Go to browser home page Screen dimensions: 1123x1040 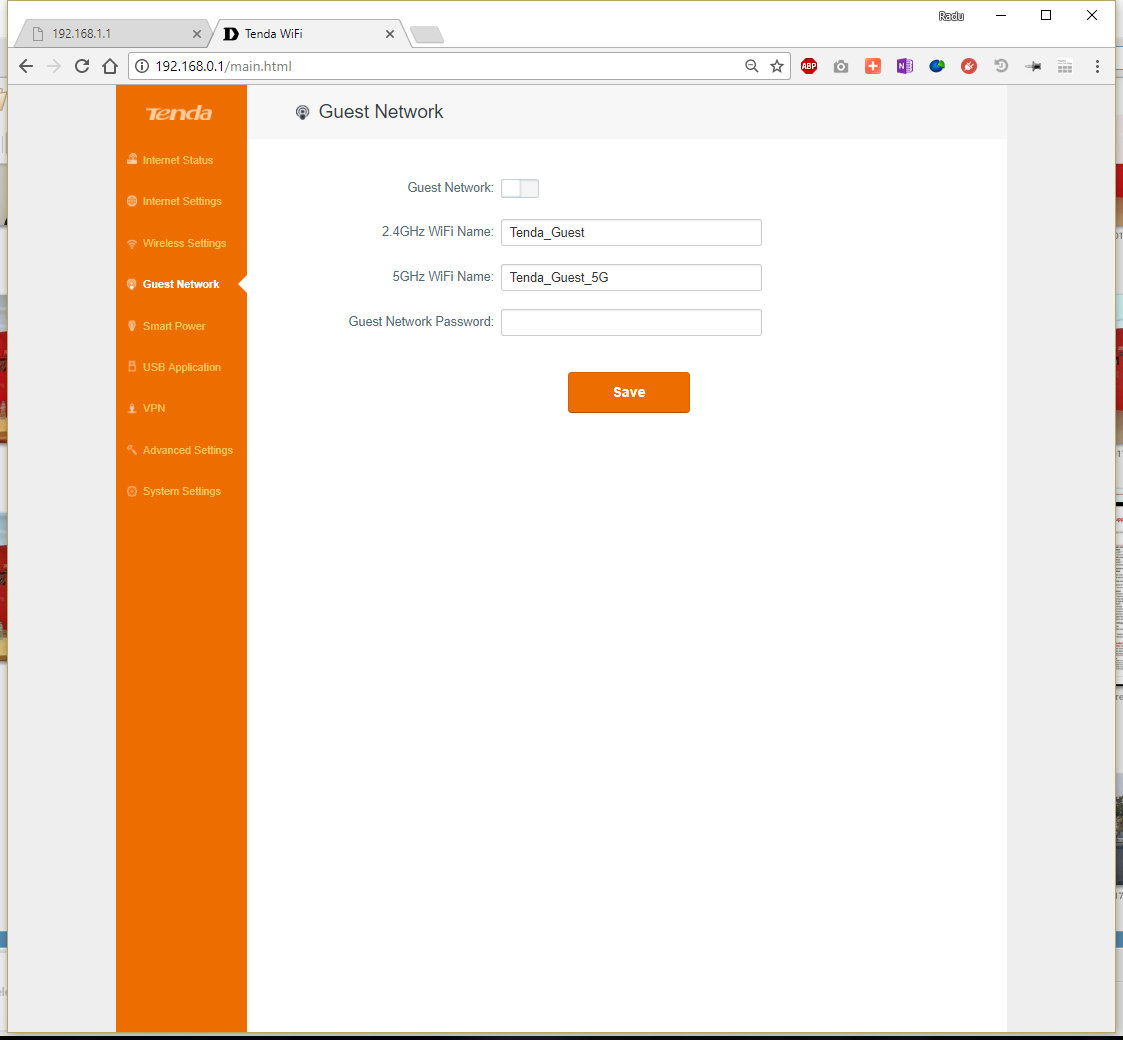110,66
